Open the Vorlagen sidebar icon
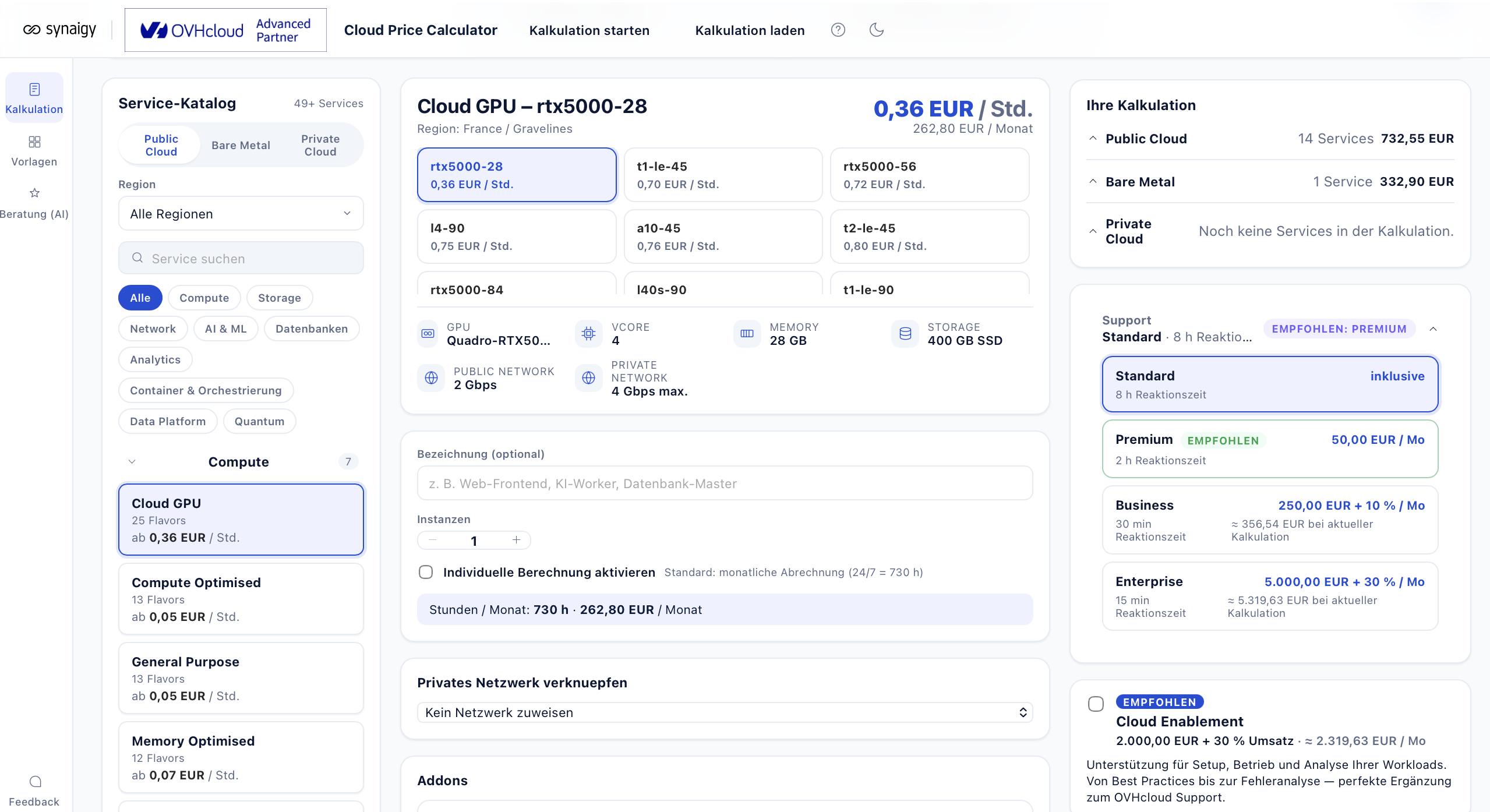 pos(34,142)
